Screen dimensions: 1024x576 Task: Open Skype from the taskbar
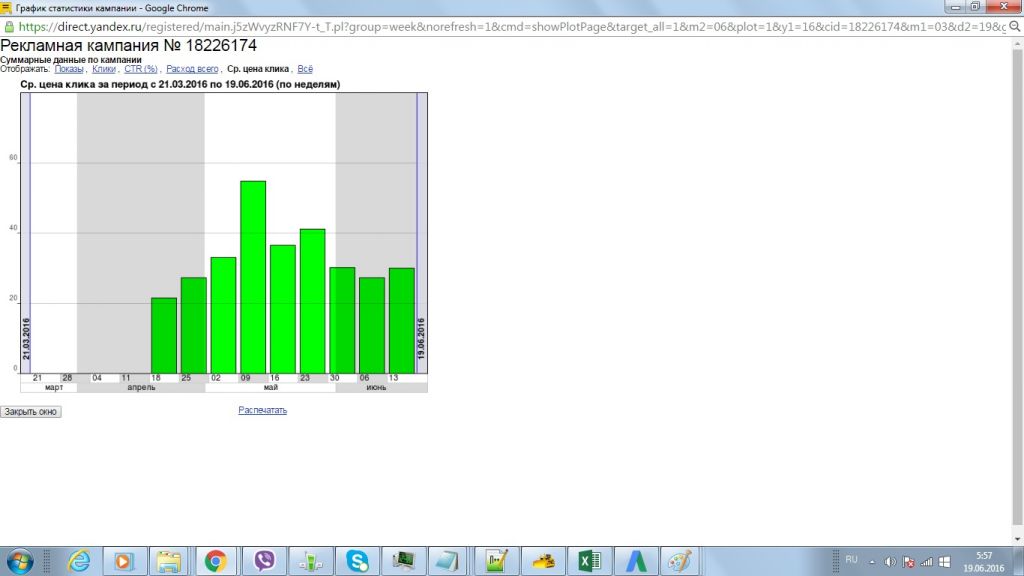point(357,560)
